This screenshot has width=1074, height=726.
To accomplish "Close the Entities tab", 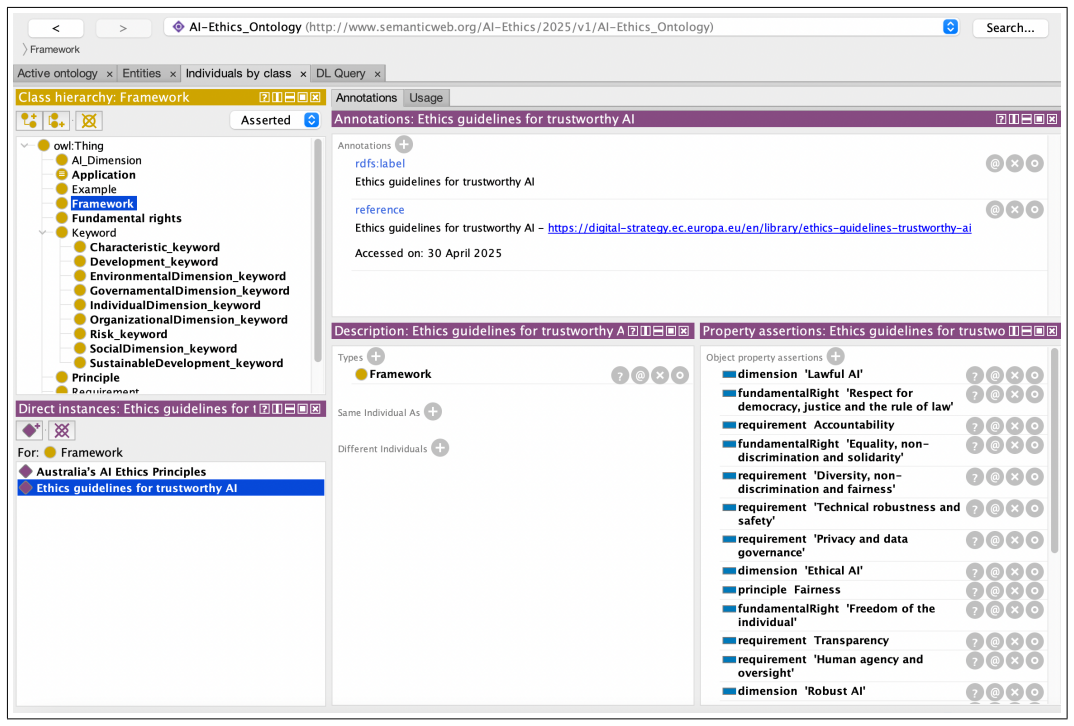I will (x=173, y=74).
